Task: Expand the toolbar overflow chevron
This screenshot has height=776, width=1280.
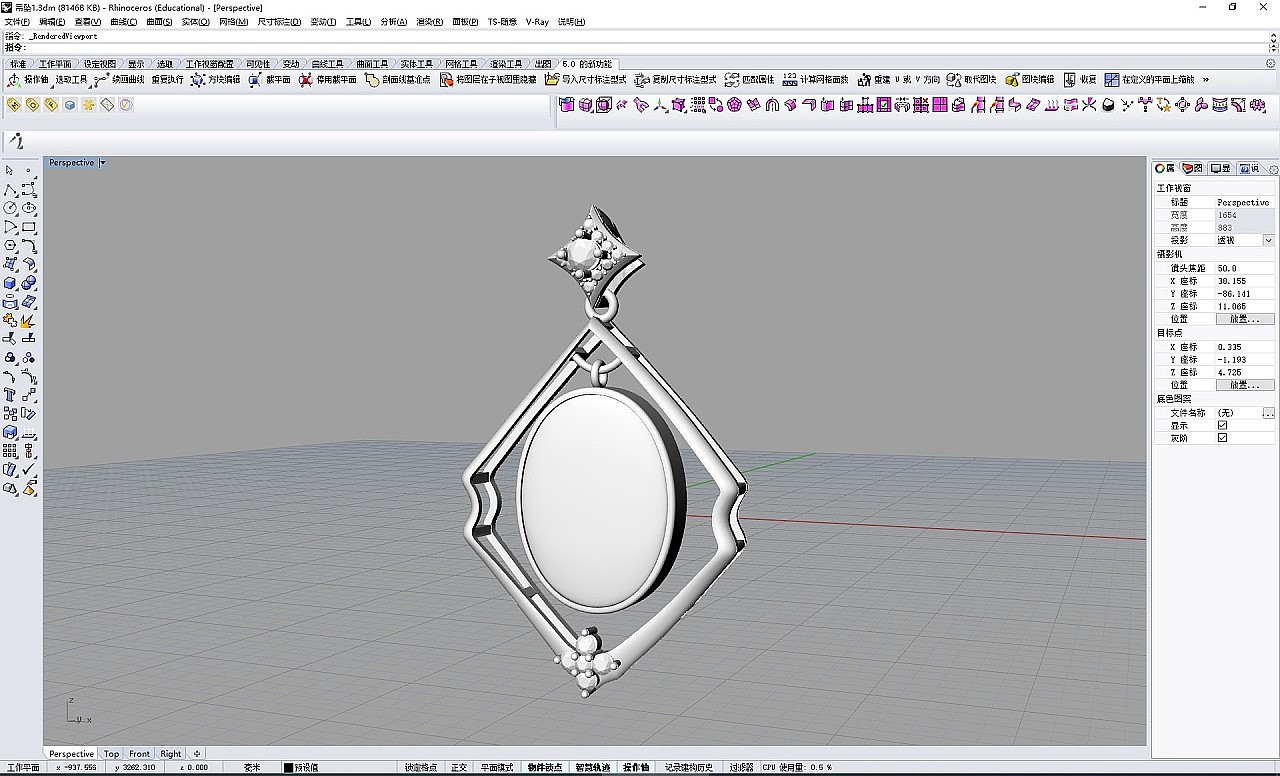Action: tap(1205, 80)
